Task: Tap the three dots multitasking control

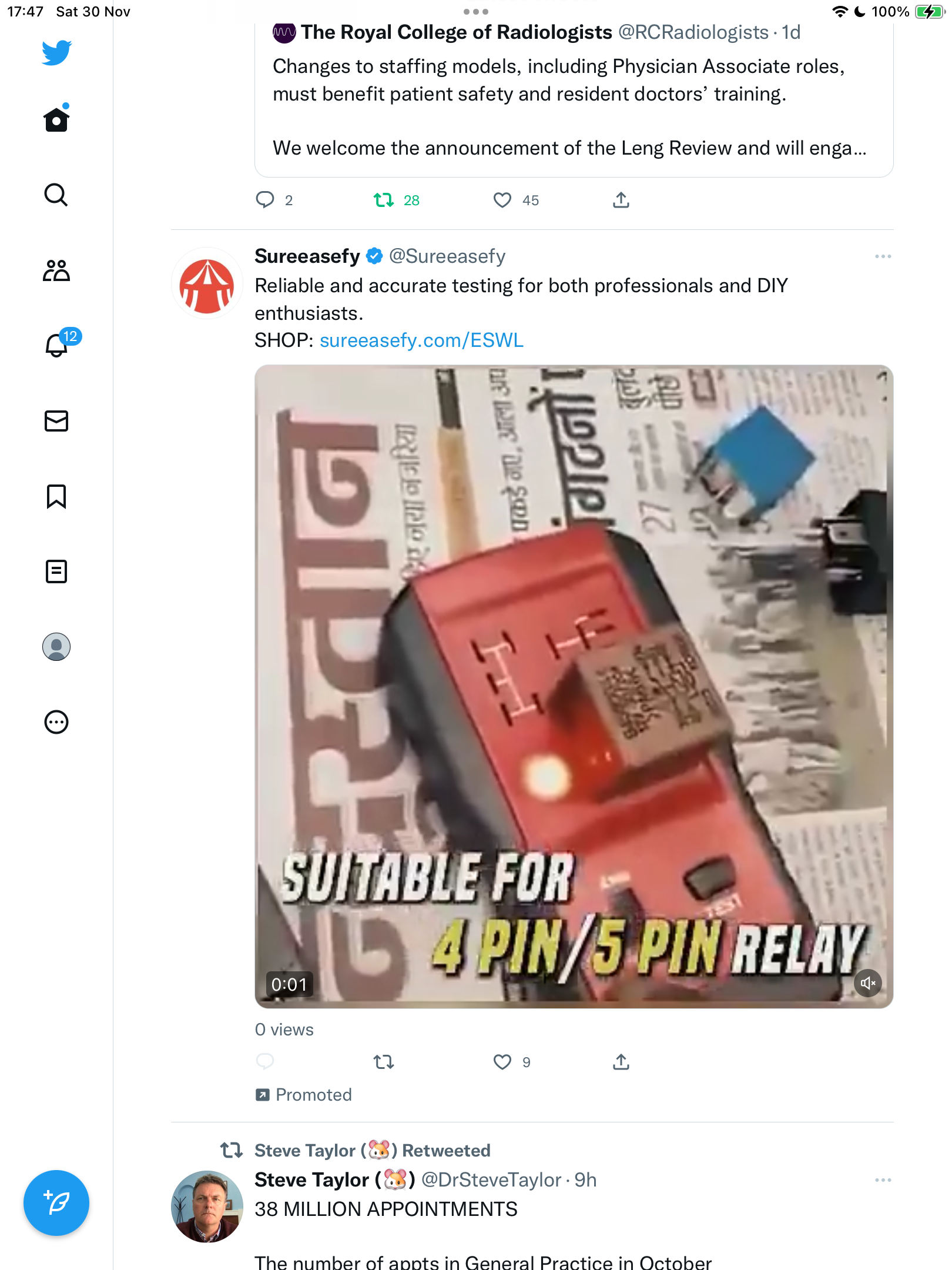Action: (x=476, y=12)
